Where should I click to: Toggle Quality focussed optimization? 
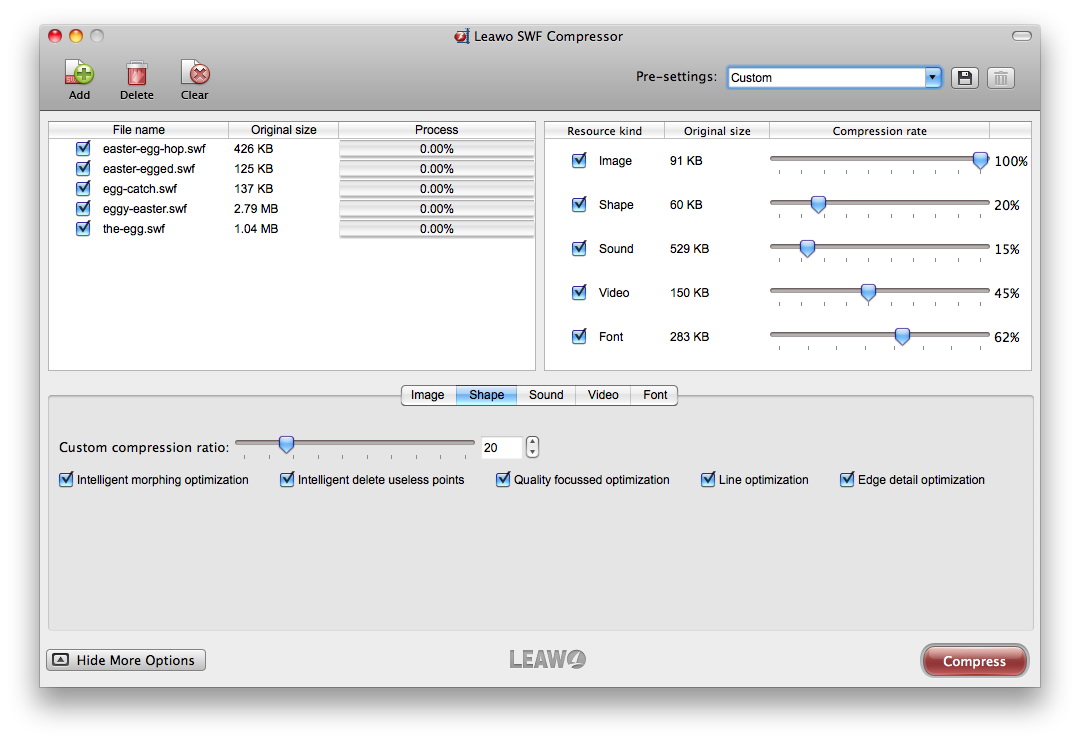click(503, 480)
